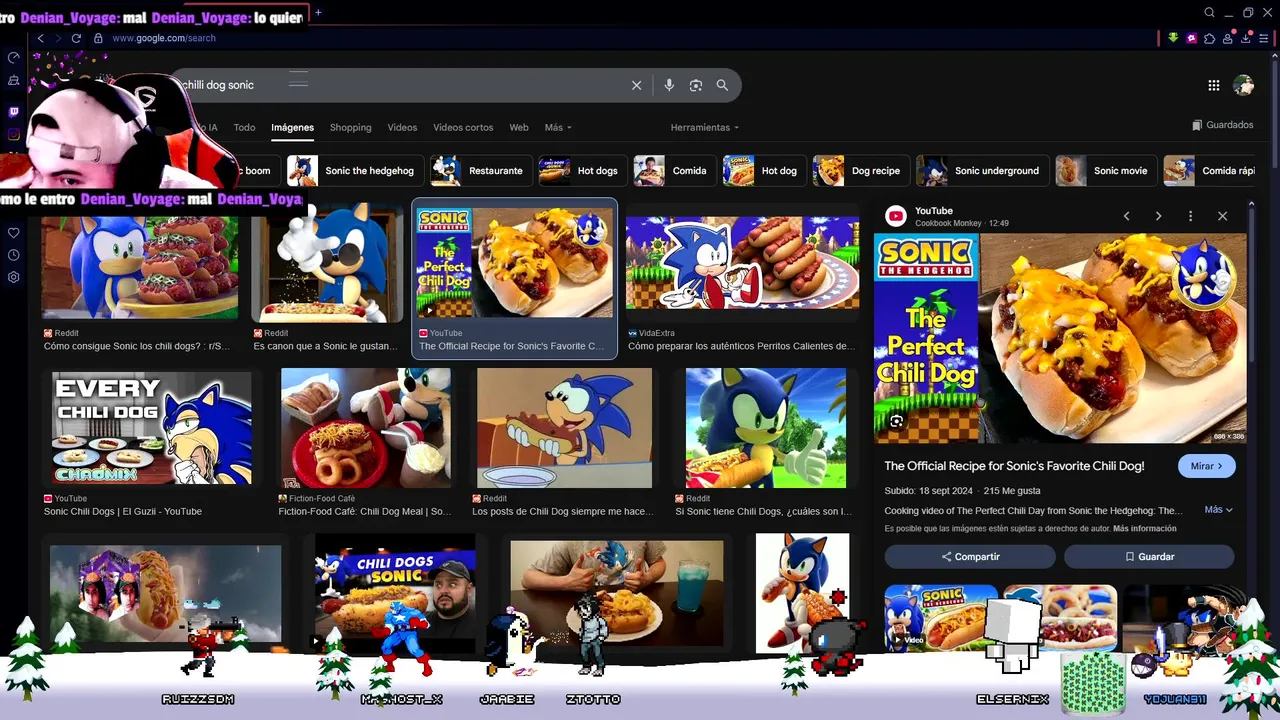This screenshot has width=1280, height=720.
Task: Open sidebar heart bookmarks icon
Action: [13, 233]
